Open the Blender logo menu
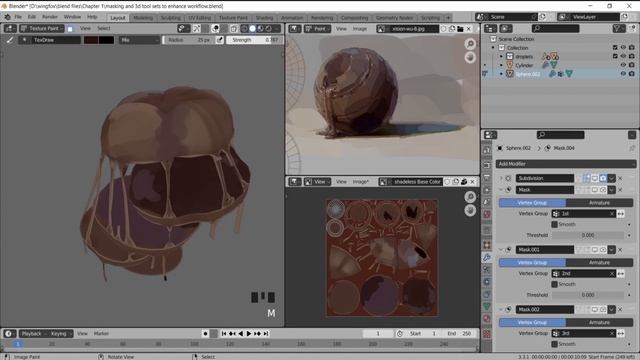 point(7,17)
